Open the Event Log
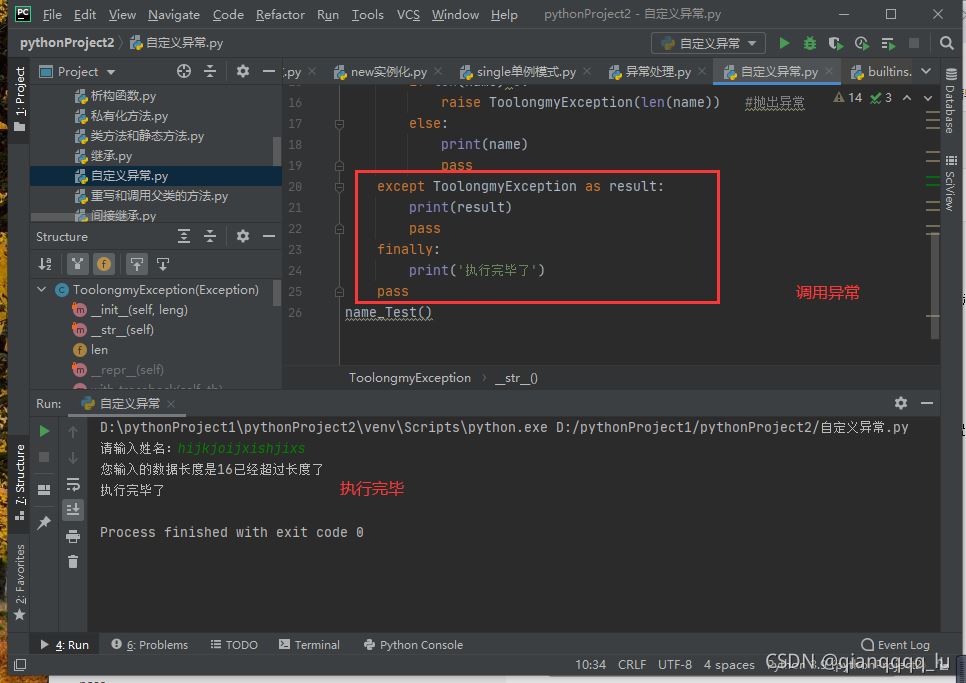Viewport: 966px width, 683px height. (x=895, y=645)
